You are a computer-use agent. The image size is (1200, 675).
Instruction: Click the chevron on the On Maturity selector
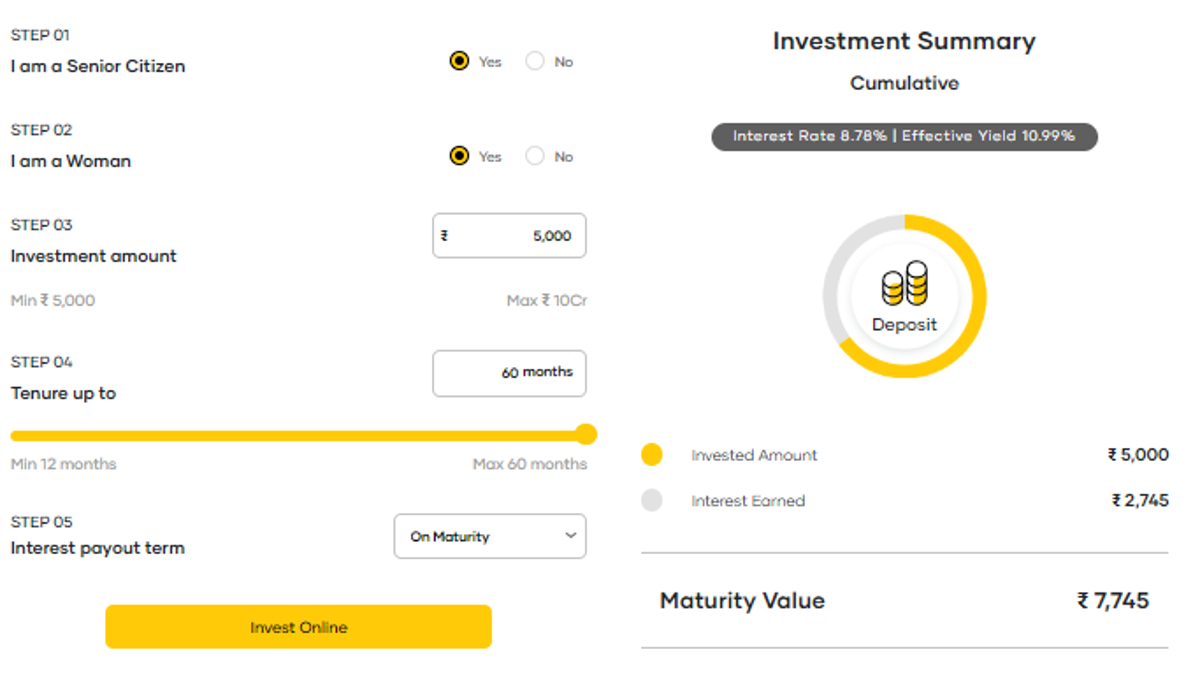tap(573, 536)
